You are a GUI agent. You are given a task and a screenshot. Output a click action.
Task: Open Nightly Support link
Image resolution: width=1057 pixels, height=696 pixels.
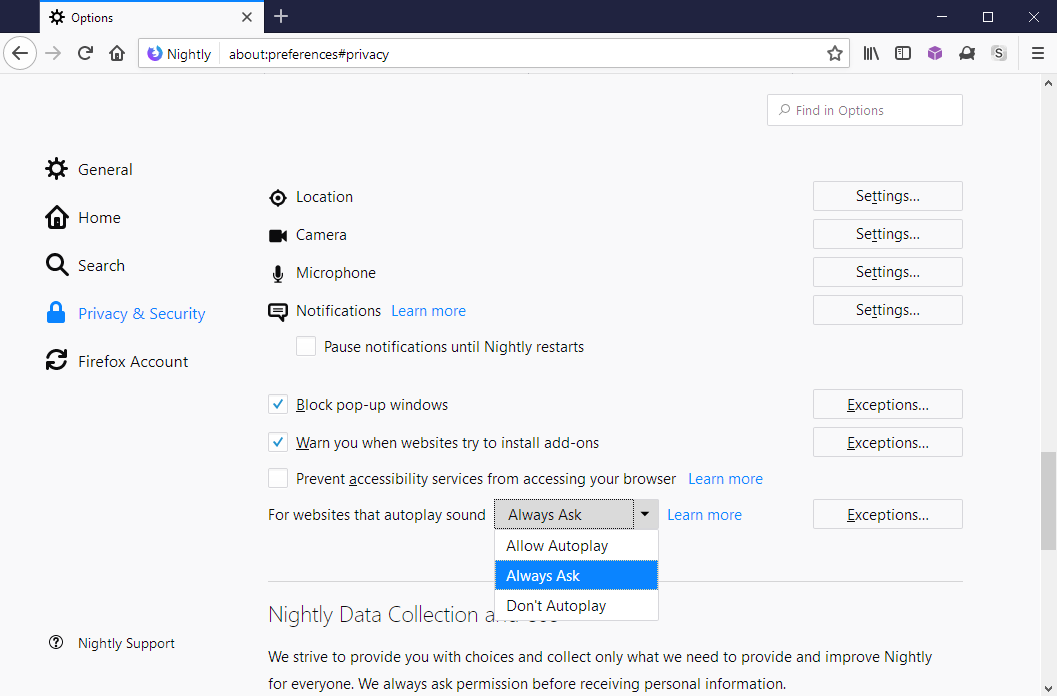pyautogui.click(x=126, y=643)
